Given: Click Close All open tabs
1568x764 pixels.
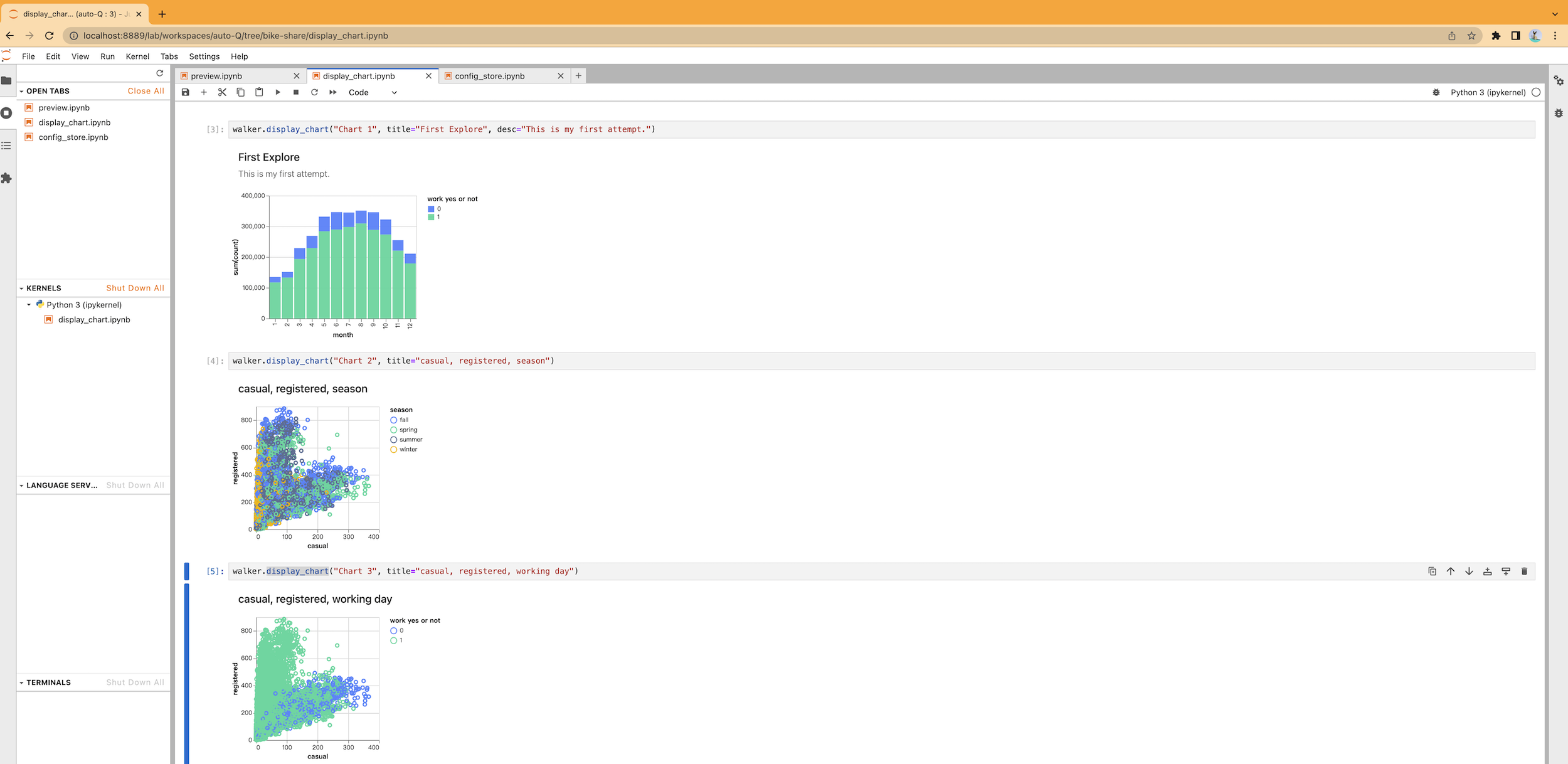Looking at the screenshot, I should point(146,91).
